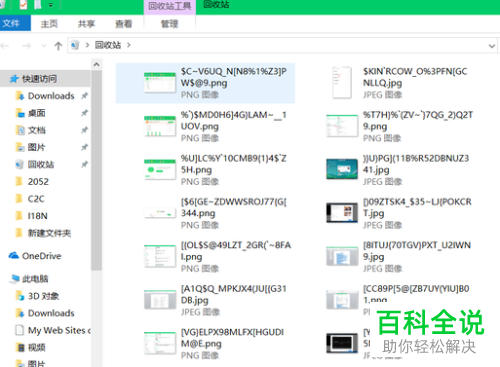500x367 pixels.
Task: Open 3D 对象 under 此电脑
Action: click(x=43, y=296)
